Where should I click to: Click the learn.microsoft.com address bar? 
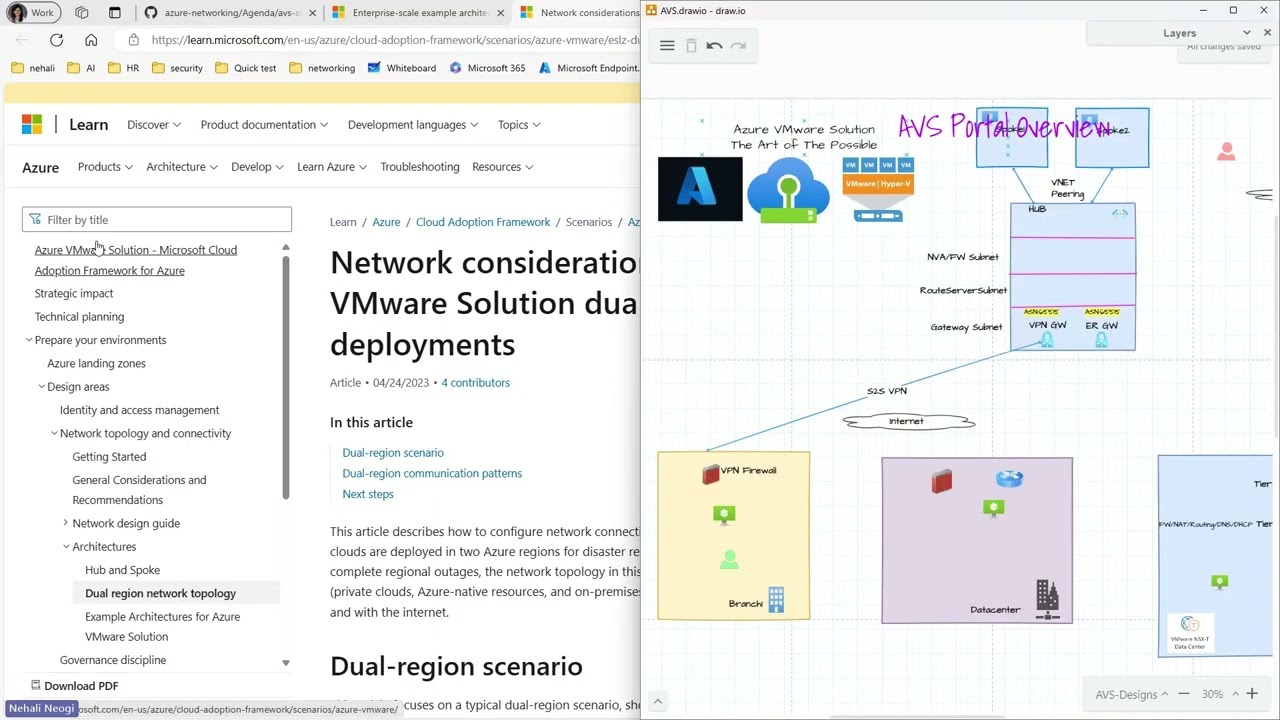(395, 40)
